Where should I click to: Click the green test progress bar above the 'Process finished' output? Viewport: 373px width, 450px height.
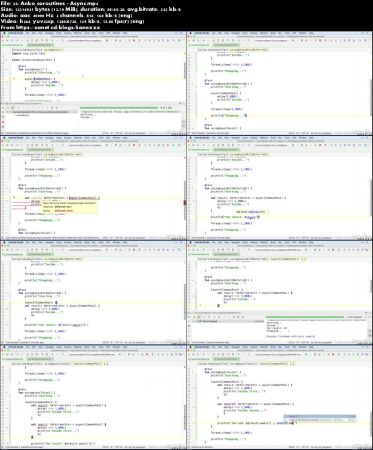305,317
